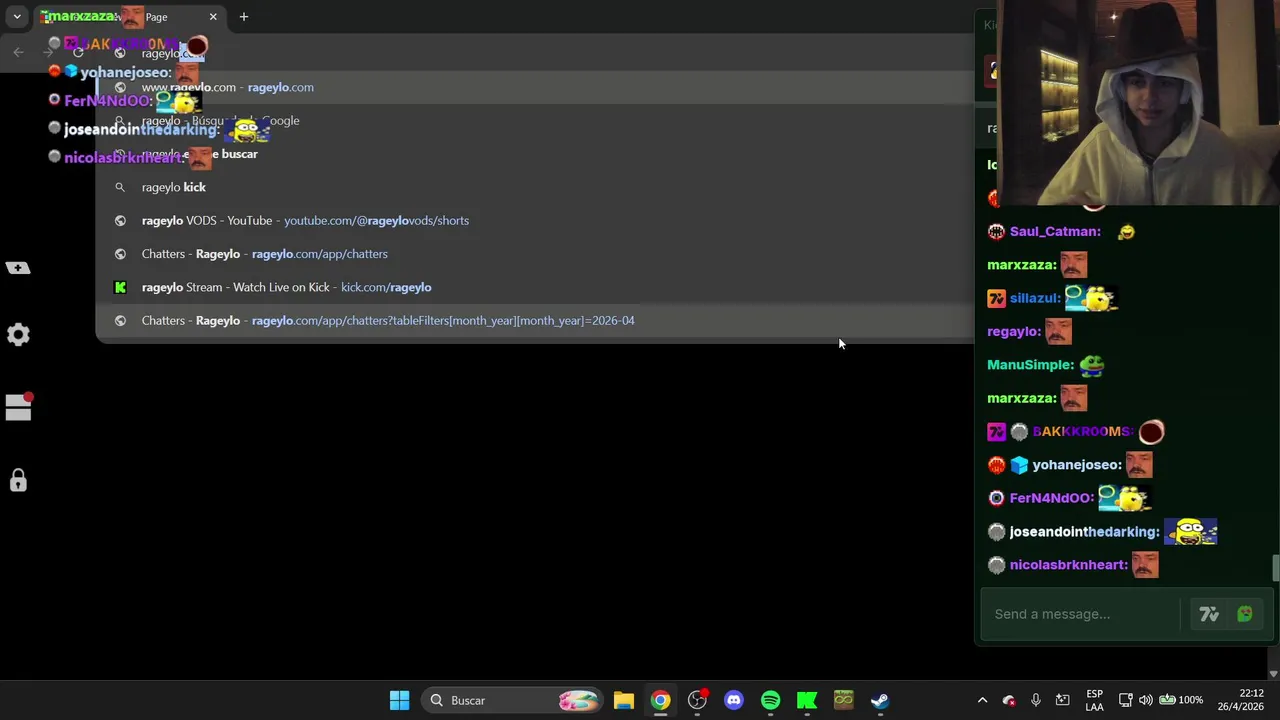Select www.rageylo.com autocomplete suggestion

point(534,87)
